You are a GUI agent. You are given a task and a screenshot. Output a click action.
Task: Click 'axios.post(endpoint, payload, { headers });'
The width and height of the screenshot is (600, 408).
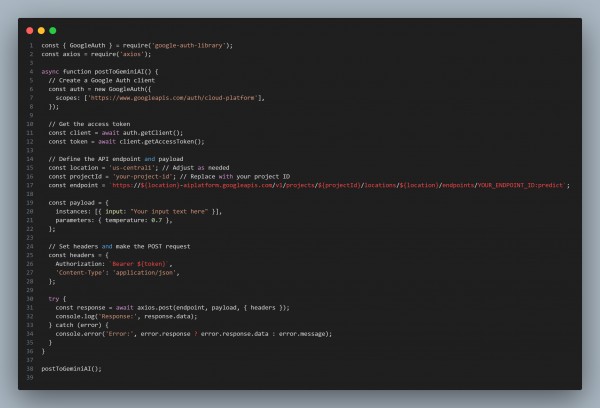coord(213,308)
